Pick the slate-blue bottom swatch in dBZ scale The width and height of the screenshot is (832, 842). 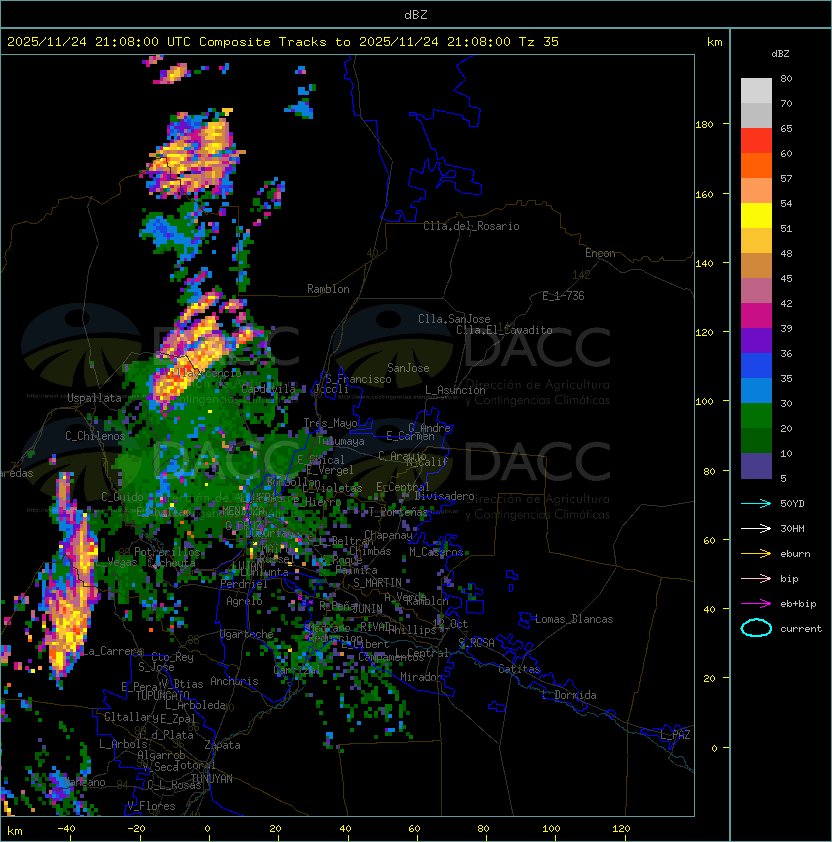(756, 466)
